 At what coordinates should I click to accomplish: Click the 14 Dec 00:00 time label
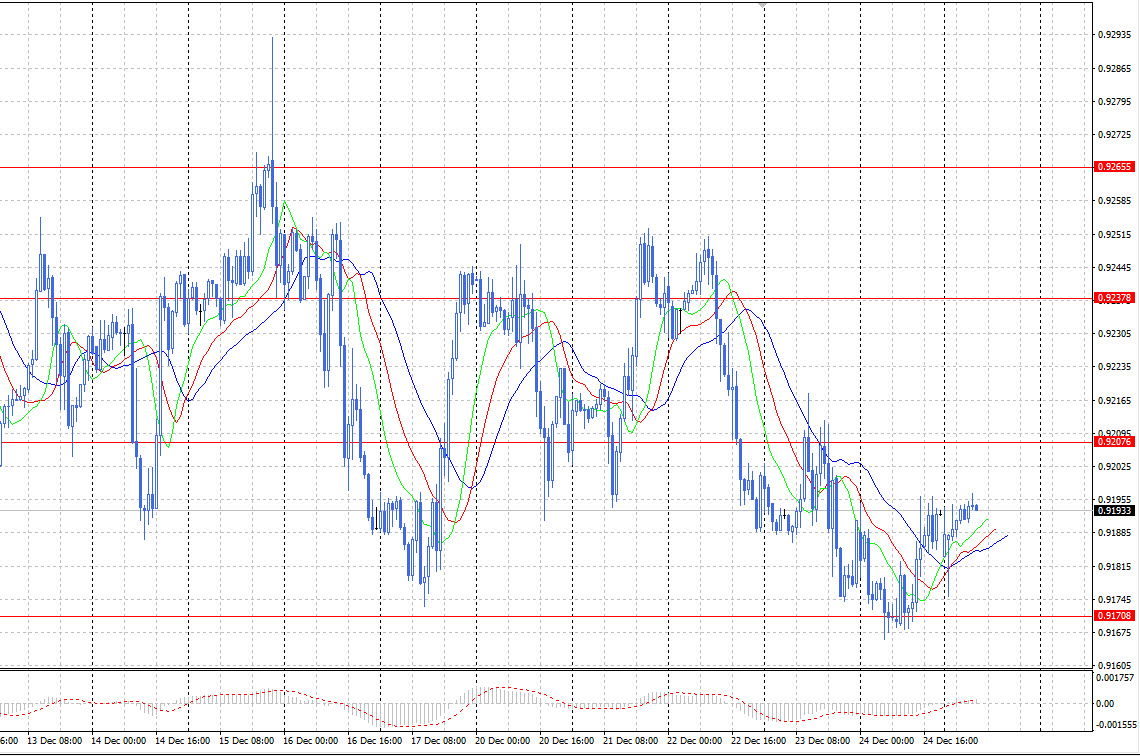[x=119, y=741]
